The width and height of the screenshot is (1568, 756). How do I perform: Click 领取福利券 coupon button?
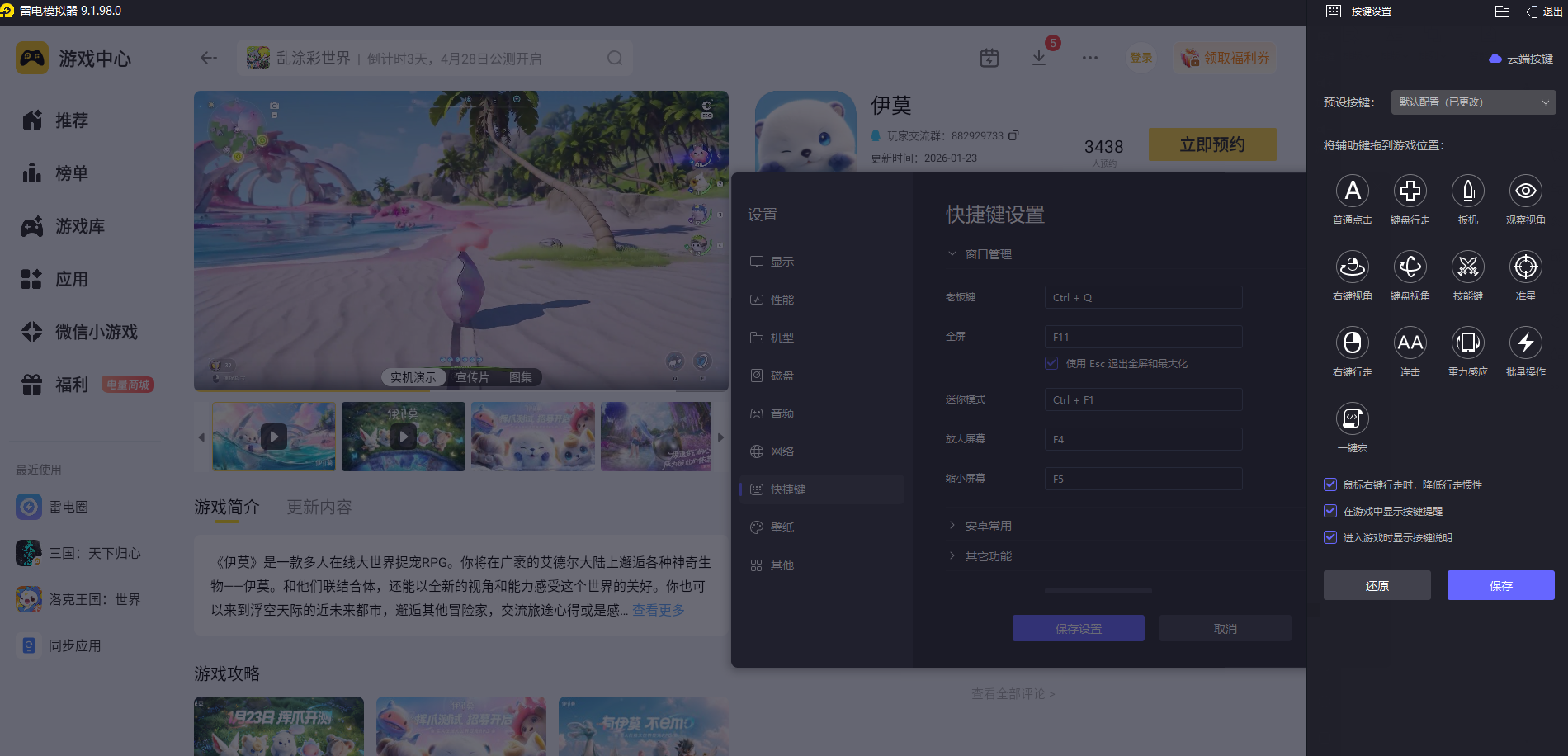tap(1226, 58)
